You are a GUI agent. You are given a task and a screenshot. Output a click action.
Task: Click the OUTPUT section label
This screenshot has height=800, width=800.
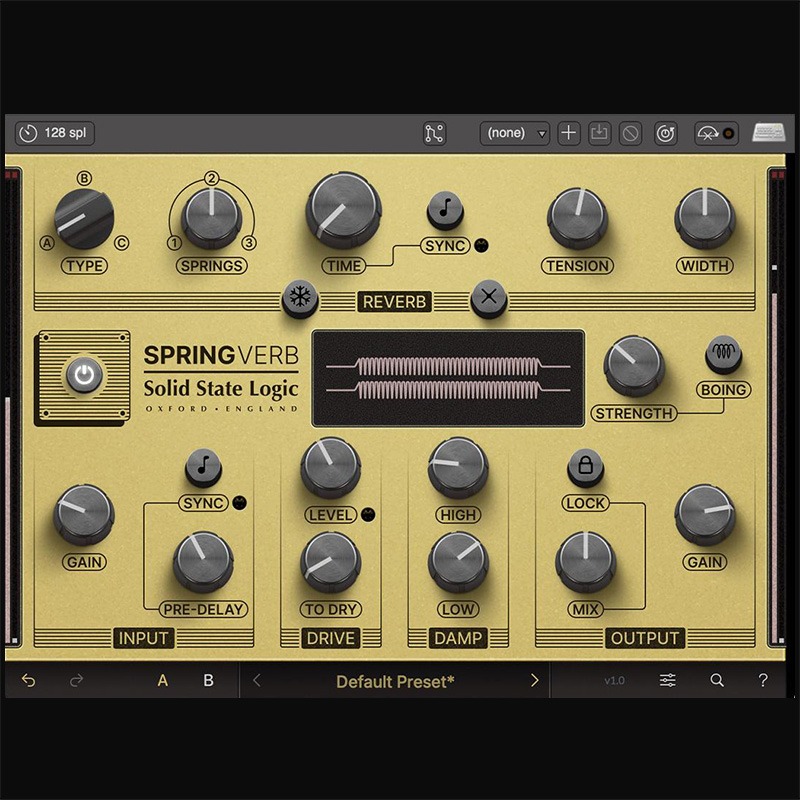pyautogui.click(x=645, y=638)
